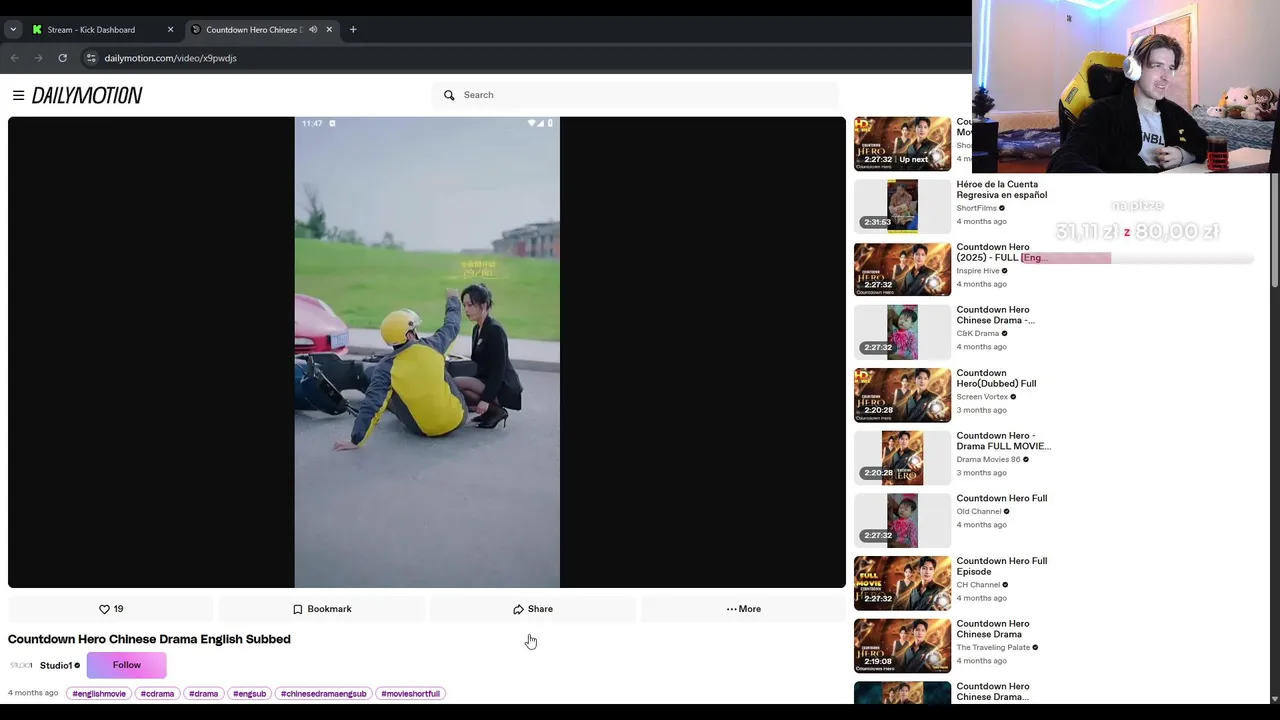1280x720 pixels.
Task: Bookmark this video
Action: tap(322, 609)
